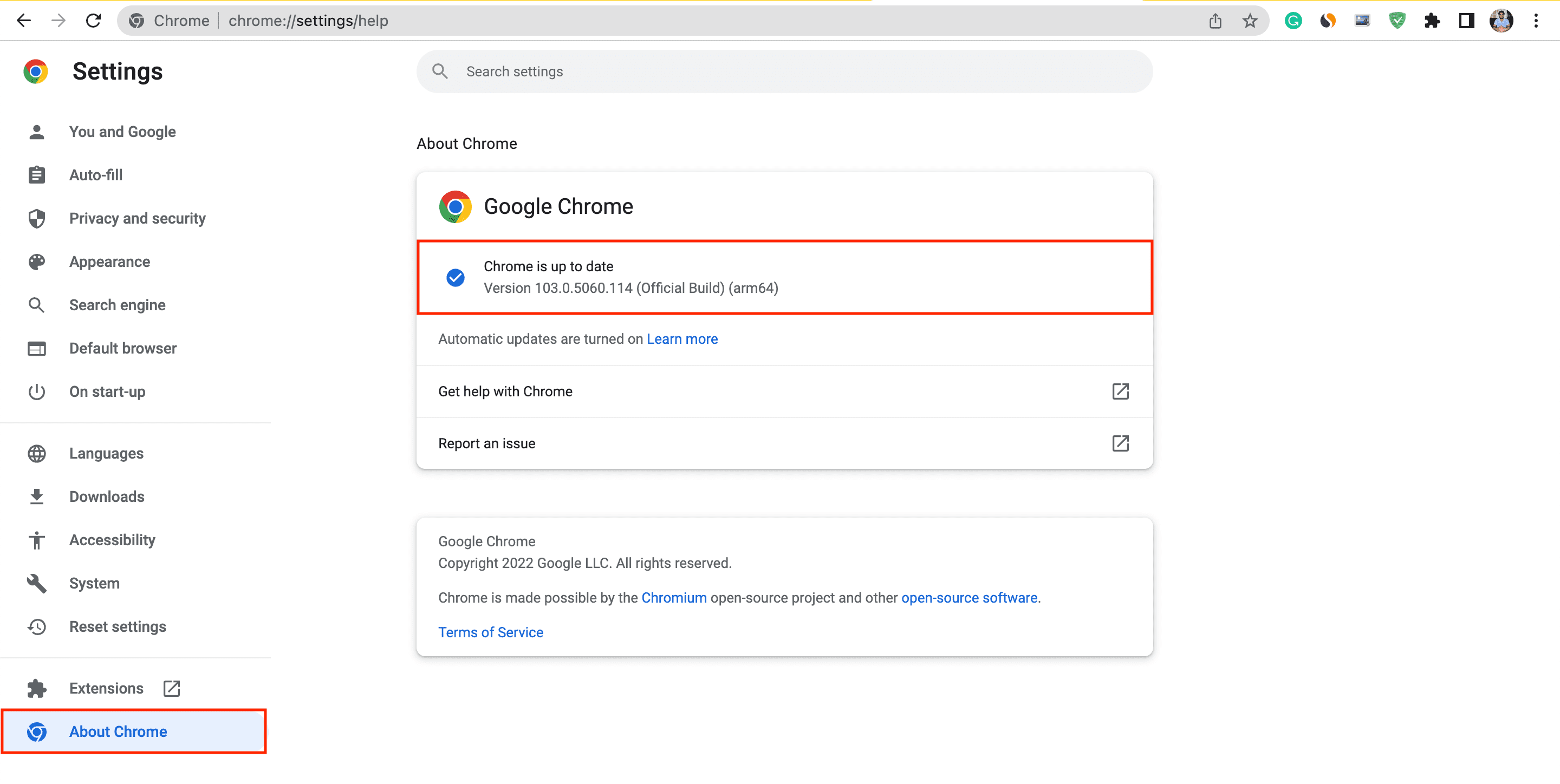The width and height of the screenshot is (1560, 784).
Task: Open Extensions from the sidebar
Action: (x=106, y=688)
